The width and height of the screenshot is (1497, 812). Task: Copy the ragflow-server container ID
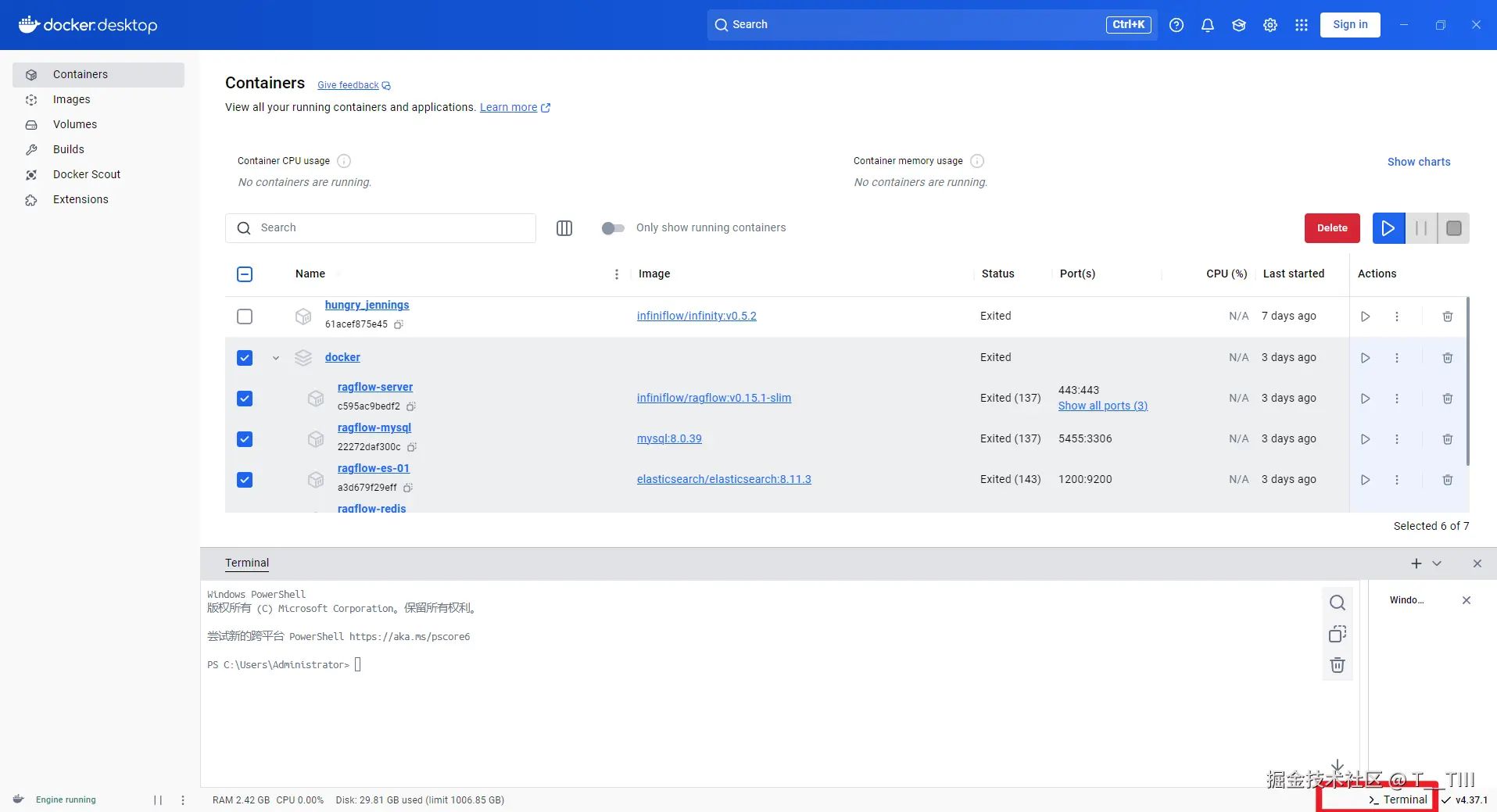pyautogui.click(x=411, y=406)
